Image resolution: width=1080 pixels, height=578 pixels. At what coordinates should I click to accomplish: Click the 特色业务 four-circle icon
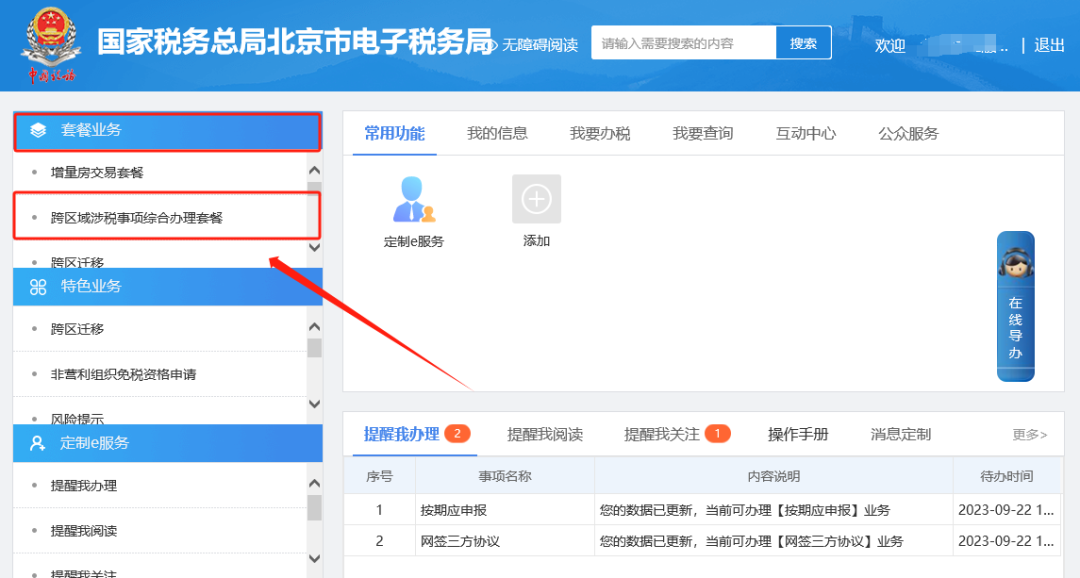(x=38, y=286)
